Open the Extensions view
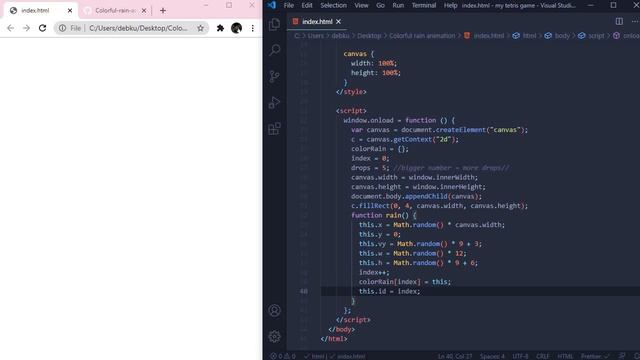This screenshot has height=360, width=640. (x=275, y=129)
